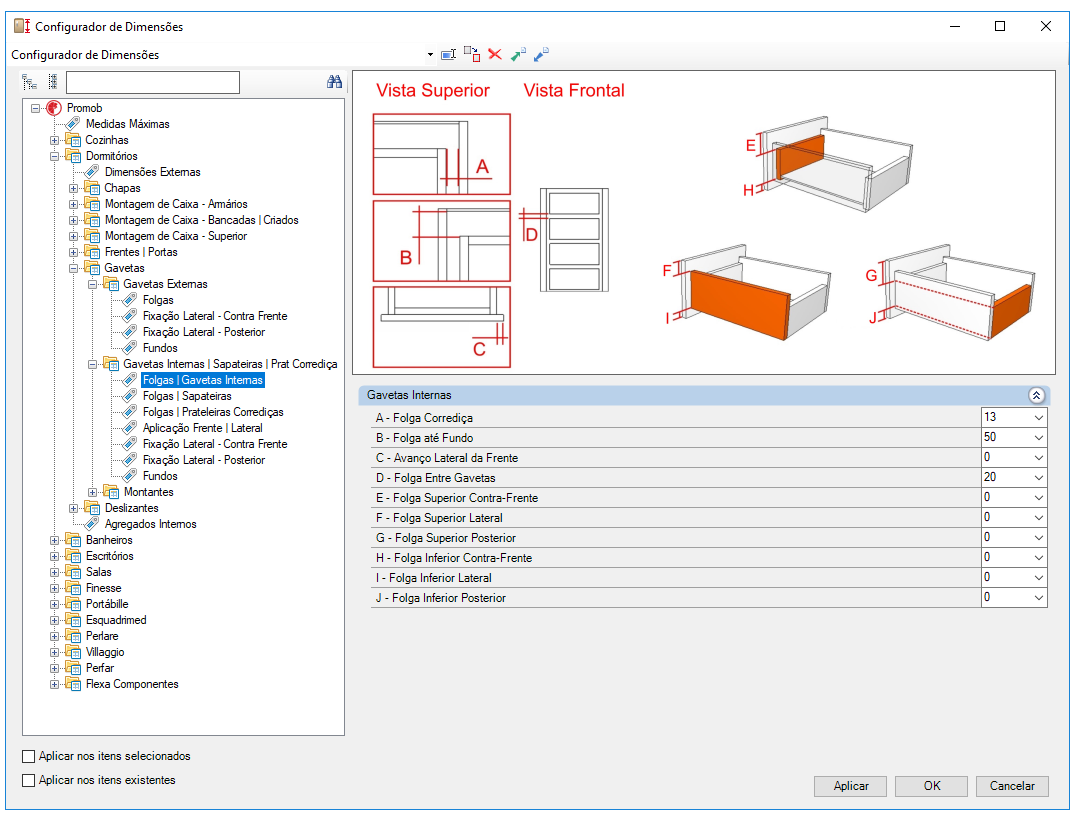Click the Aplicar button
The image size is (1075, 815).
pos(850,786)
